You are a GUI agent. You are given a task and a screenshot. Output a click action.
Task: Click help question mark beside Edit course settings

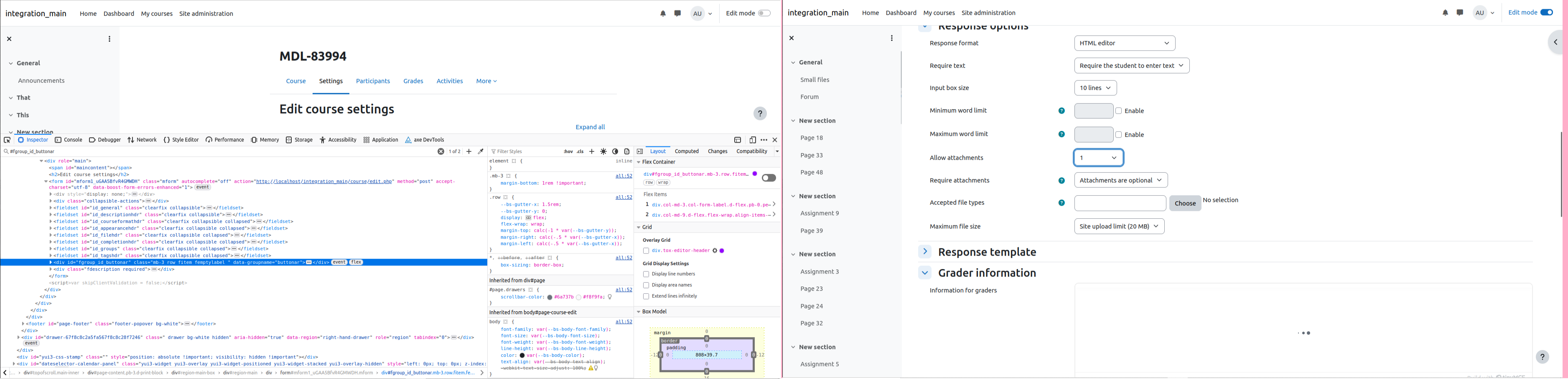click(x=760, y=113)
